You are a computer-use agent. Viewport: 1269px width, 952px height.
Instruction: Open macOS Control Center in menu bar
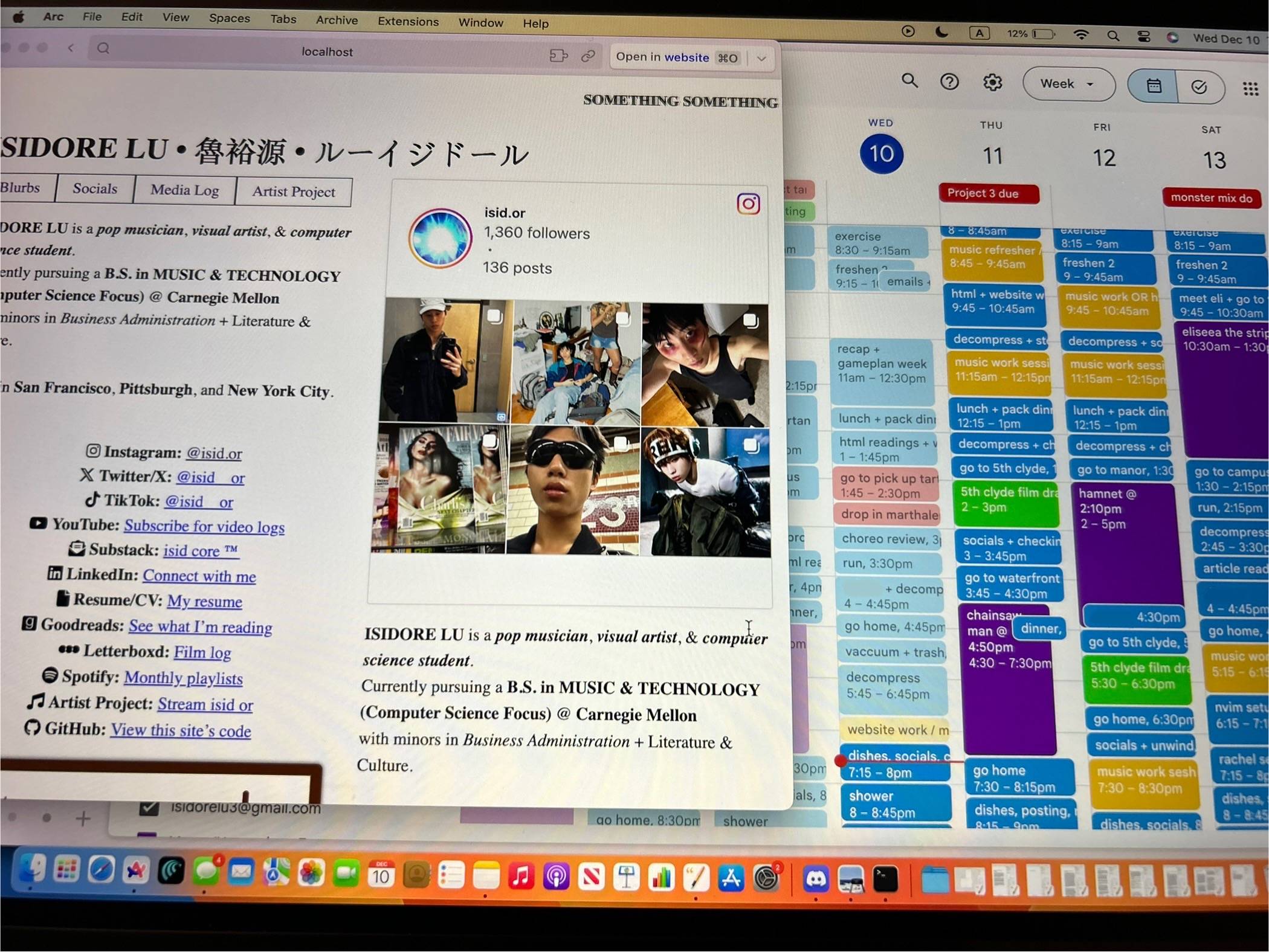point(1143,37)
